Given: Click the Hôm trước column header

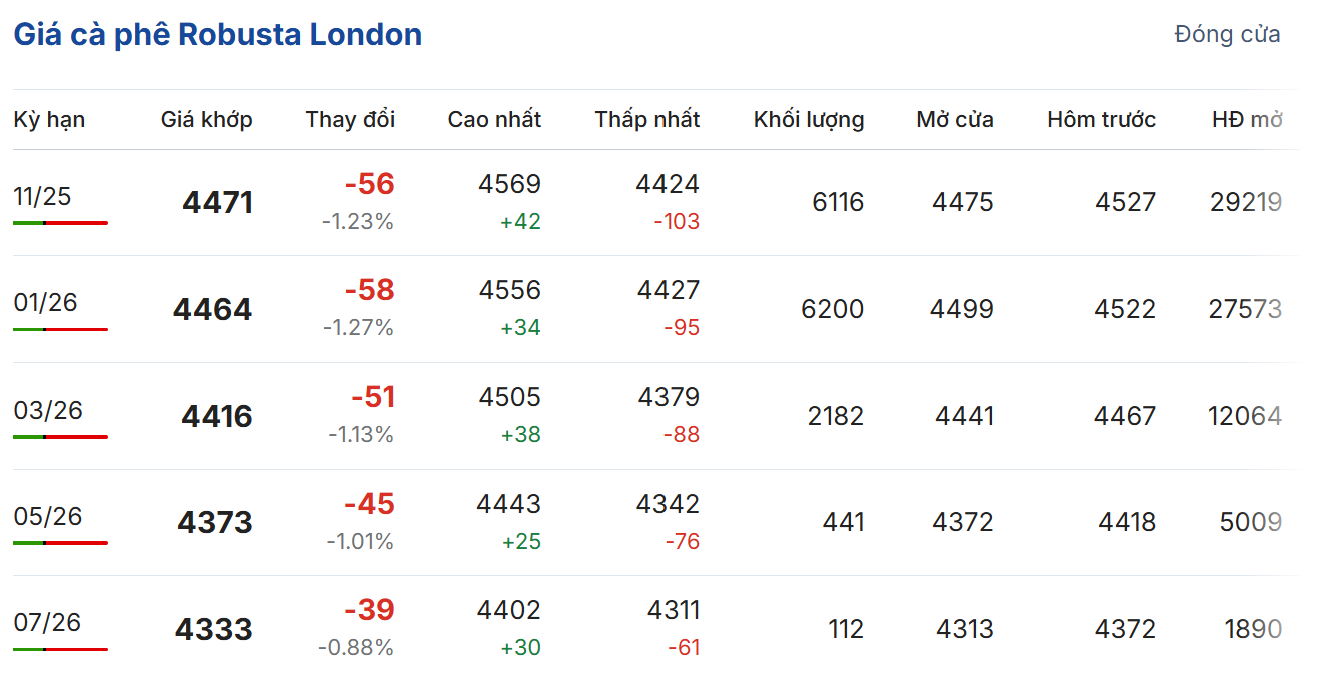Looking at the screenshot, I should click(1101, 120).
